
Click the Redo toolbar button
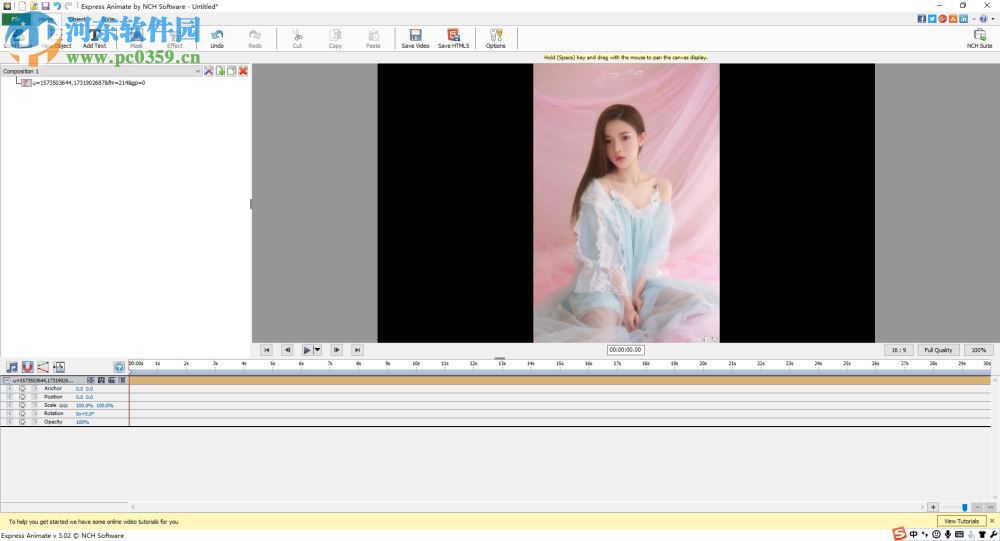click(254, 38)
